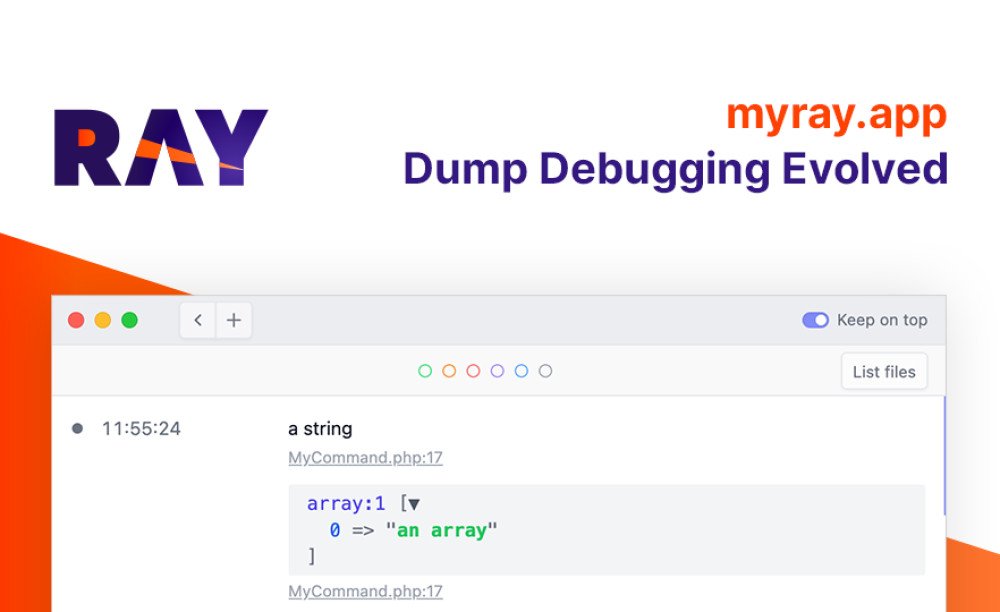
Task: Open MyCommand.php:17 link under a string
Action: click(x=365, y=458)
